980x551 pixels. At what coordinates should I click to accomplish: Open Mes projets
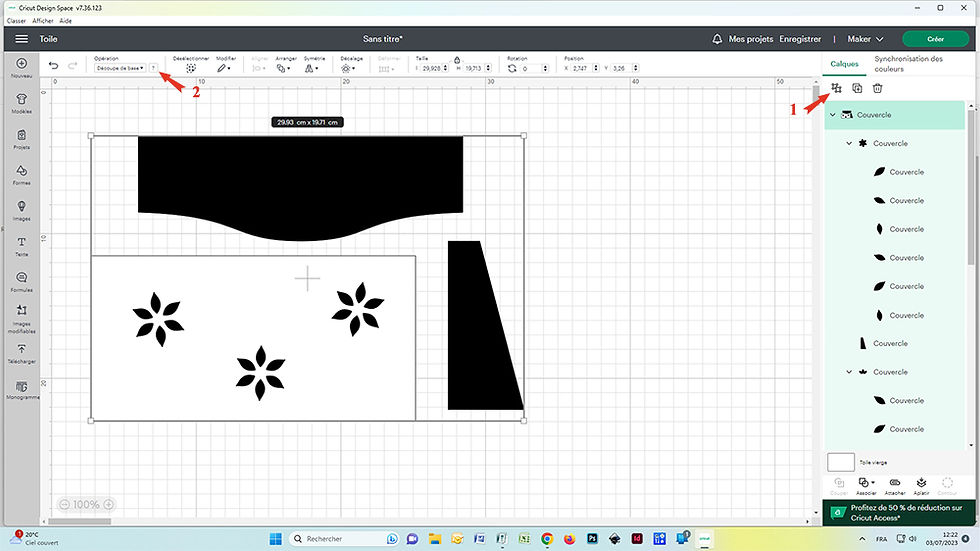tap(751, 39)
